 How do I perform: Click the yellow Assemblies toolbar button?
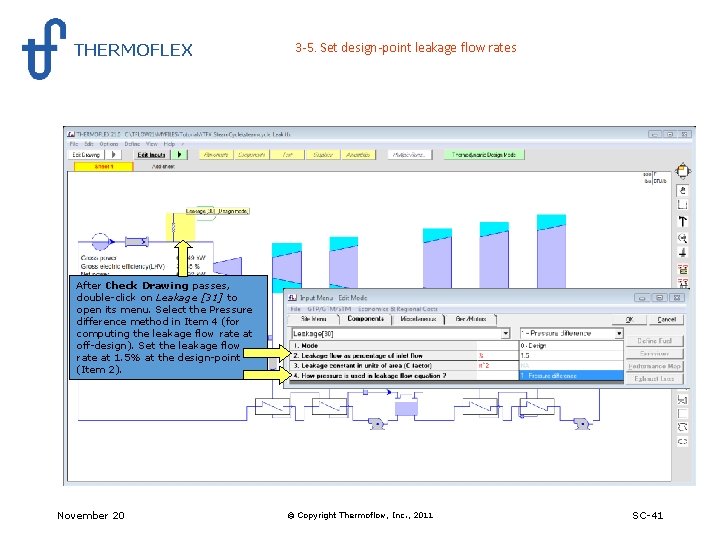(358, 155)
